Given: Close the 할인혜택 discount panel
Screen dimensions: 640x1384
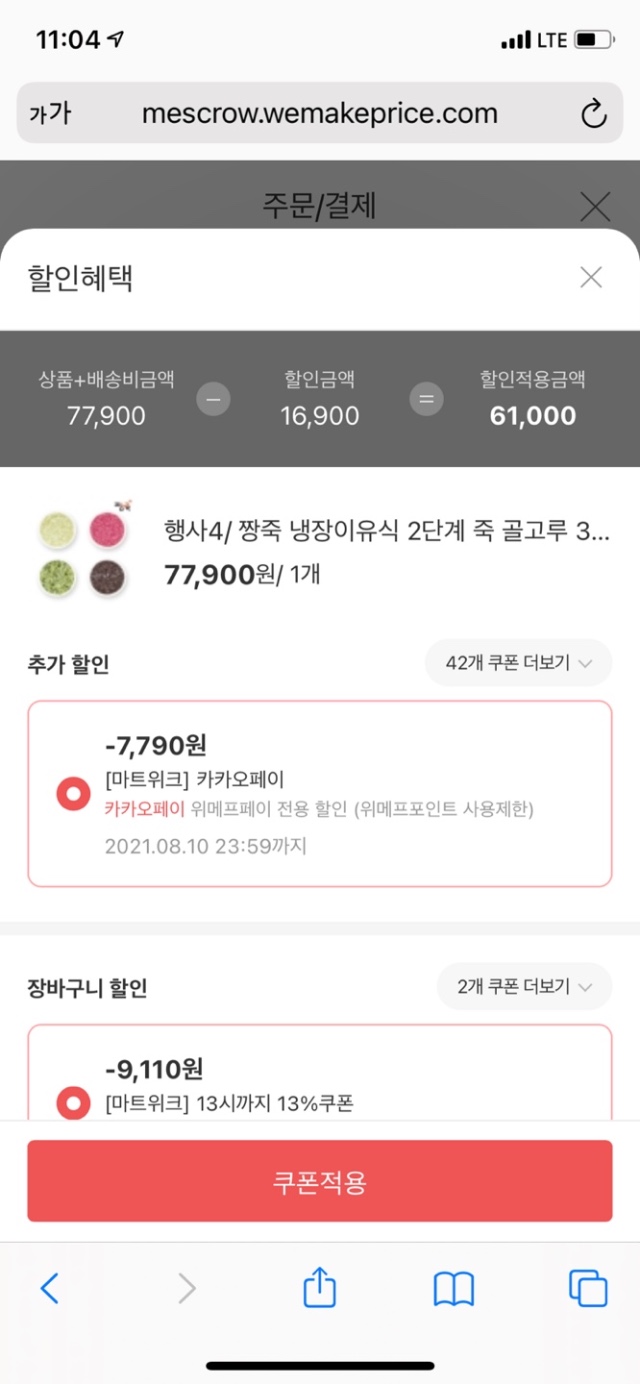Looking at the screenshot, I should tap(591, 278).
